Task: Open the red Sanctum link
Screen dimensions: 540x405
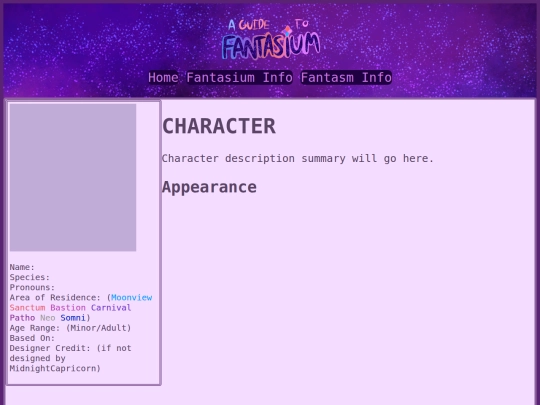Action: (x=27, y=308)
